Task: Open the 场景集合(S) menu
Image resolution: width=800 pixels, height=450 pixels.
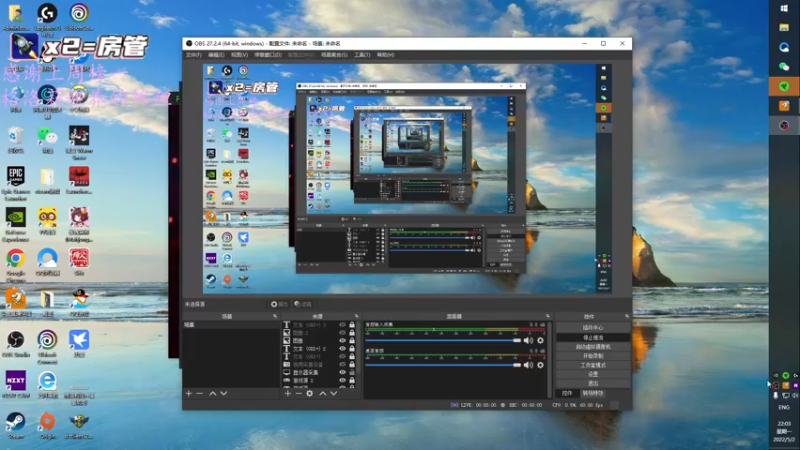Action: [334, 55]
